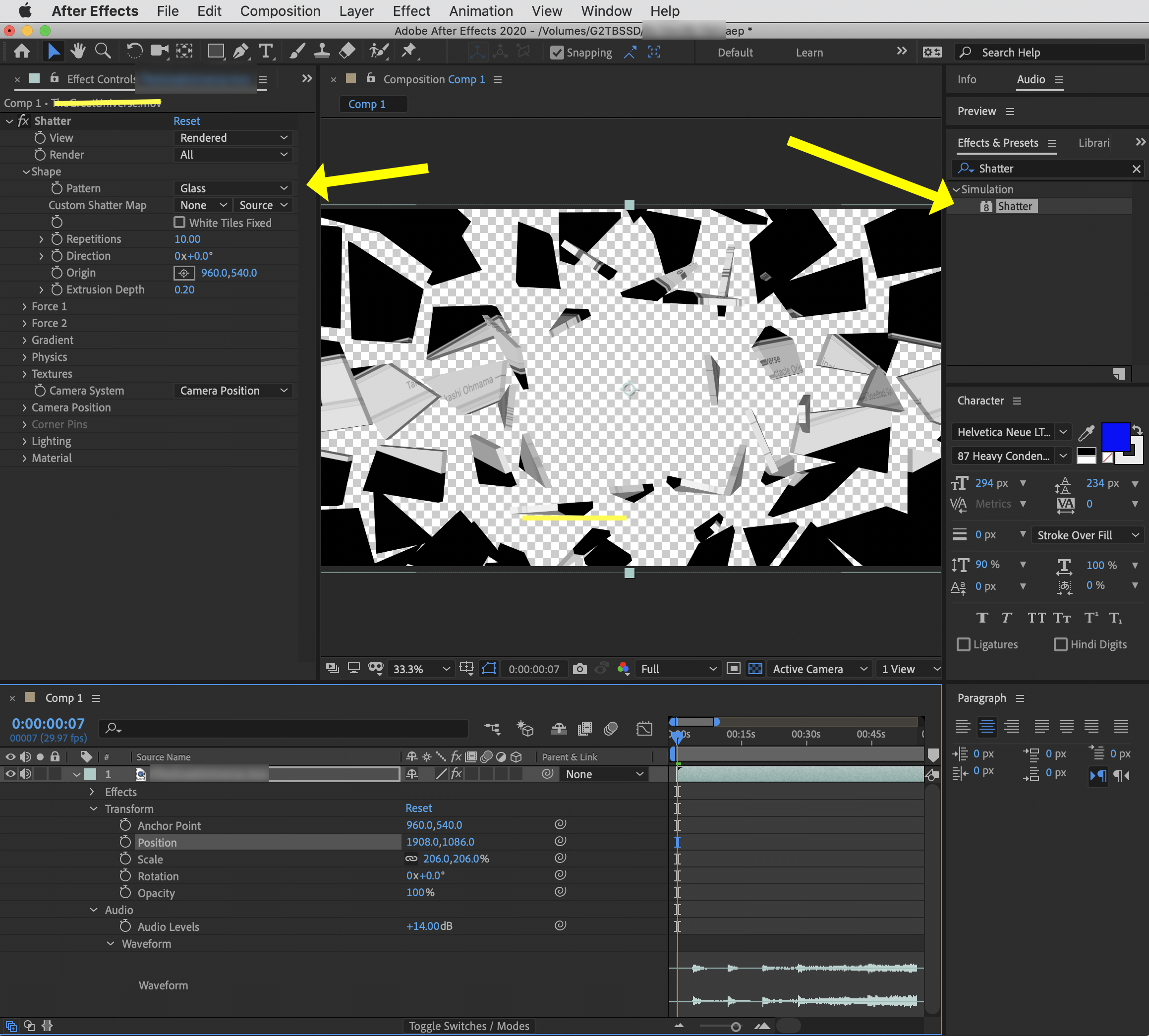Switch to the Info tab
1149x1036 pixels.
coord(966,79)
